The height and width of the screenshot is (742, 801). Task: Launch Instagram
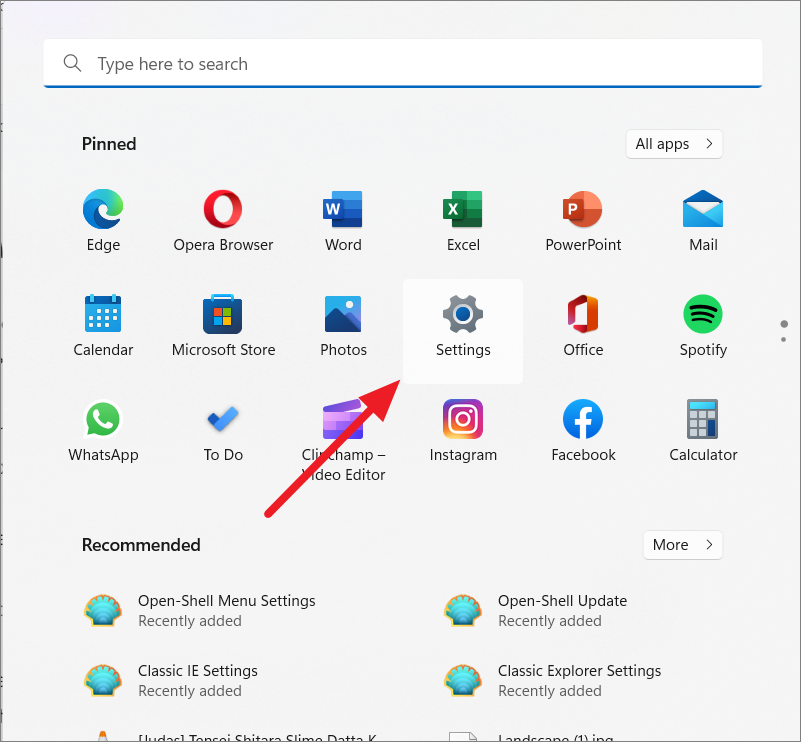pos(463,432)
